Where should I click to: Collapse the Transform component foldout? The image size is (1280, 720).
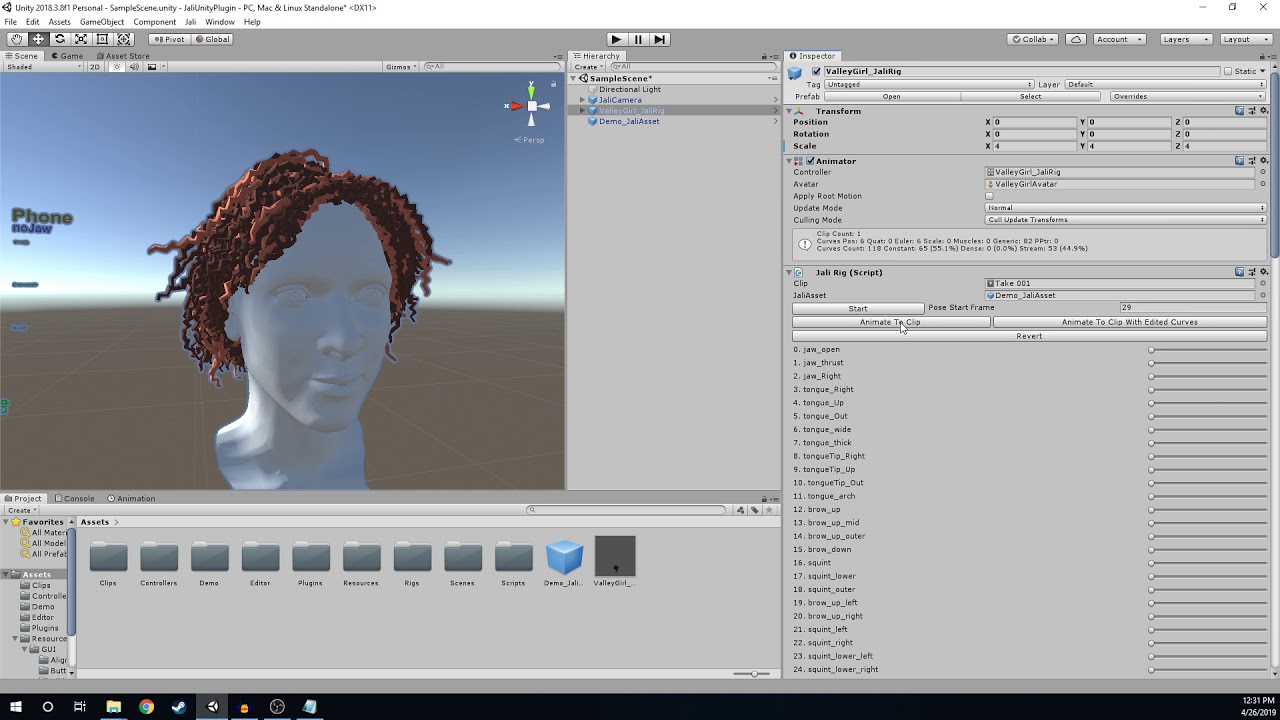tap(789, 111)
